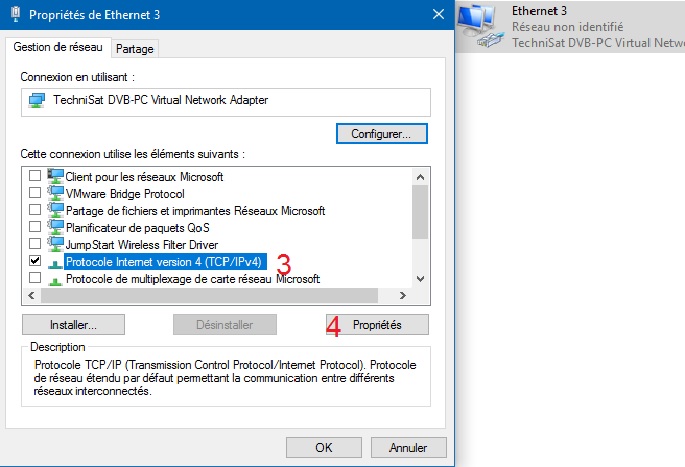Select the Planificateur de paquets QoS icon
This screenshot has height=467, width=685.
[55, 227]
